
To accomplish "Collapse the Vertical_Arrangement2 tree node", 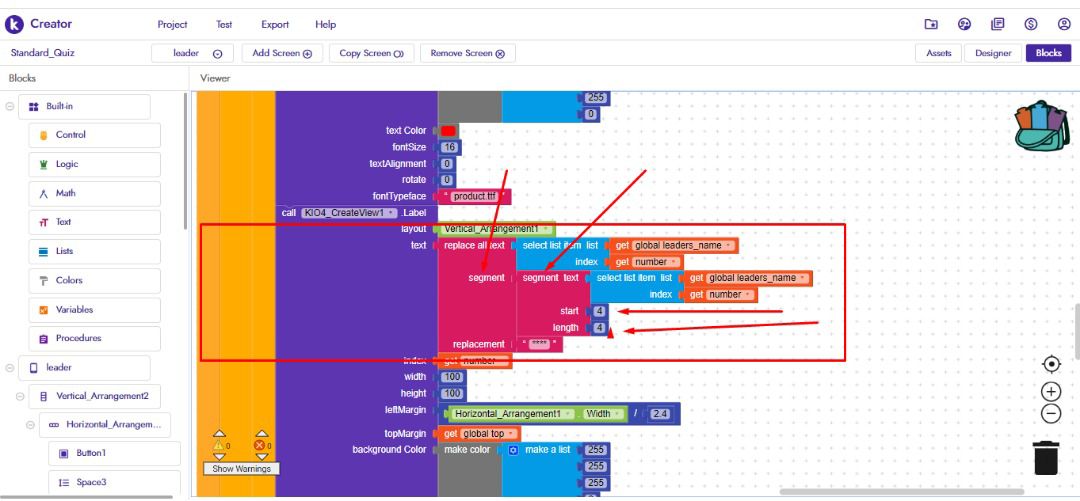I will (x=20, y=397).
